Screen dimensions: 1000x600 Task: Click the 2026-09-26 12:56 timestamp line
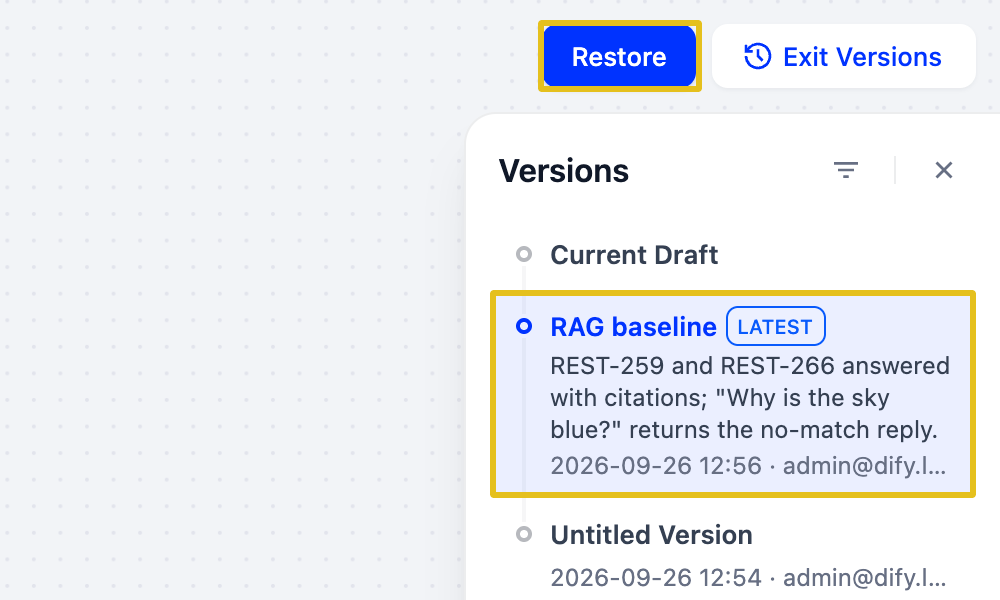[x=749, y=465]
